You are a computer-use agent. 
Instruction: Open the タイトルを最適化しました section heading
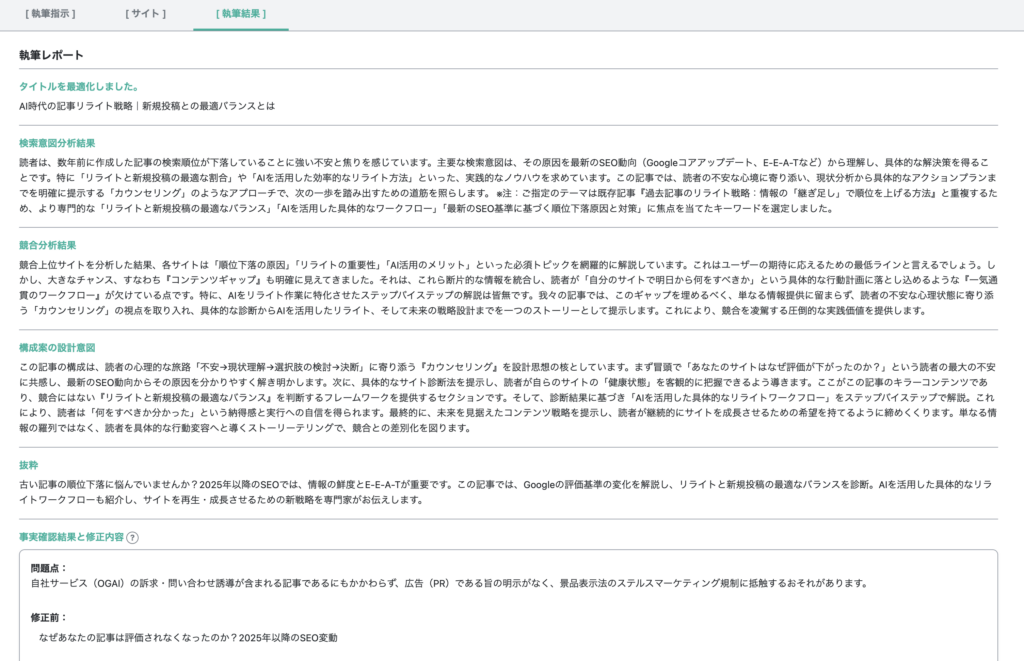click(x=76, y=87)
